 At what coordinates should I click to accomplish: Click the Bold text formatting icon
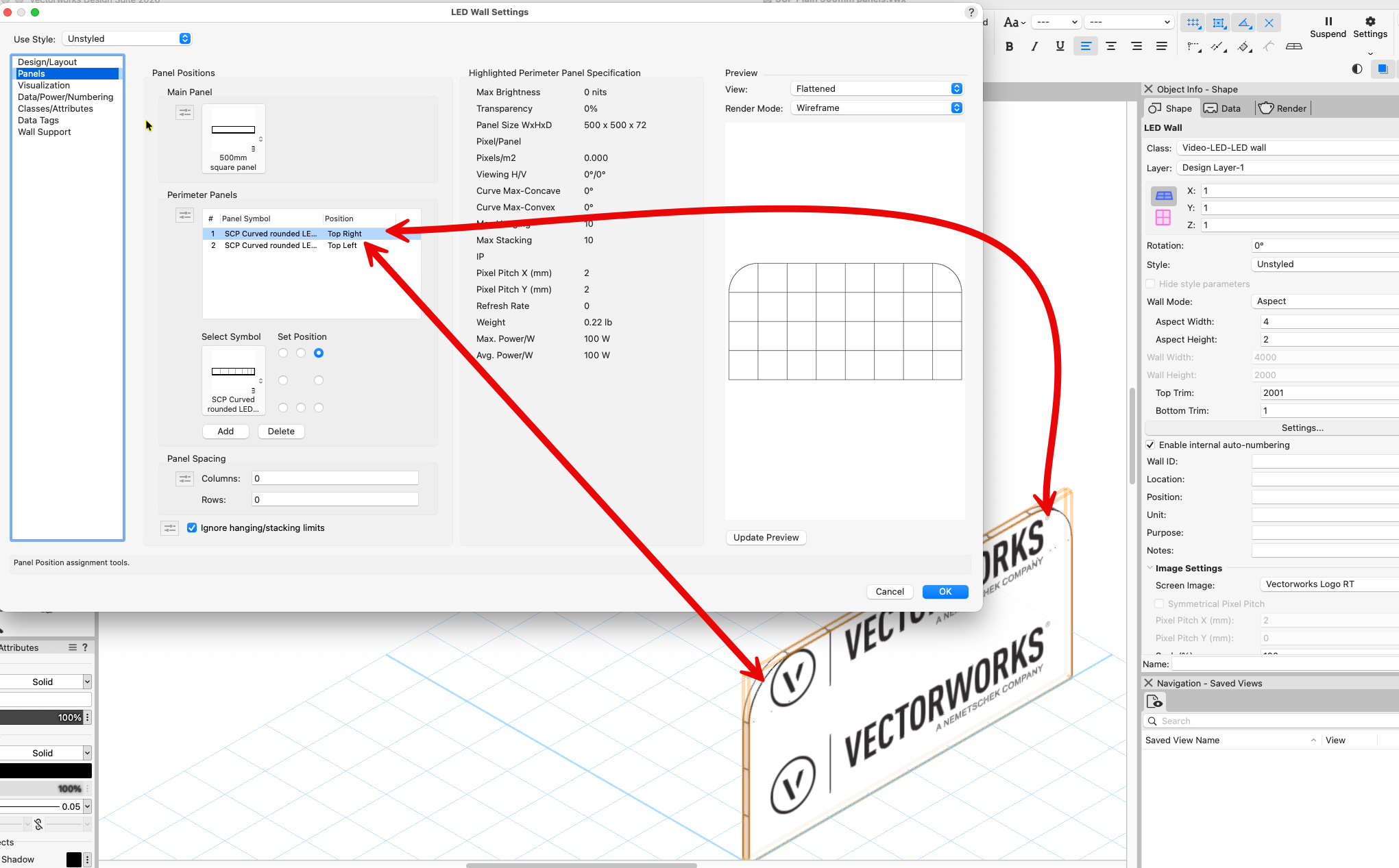(1009, 47)
